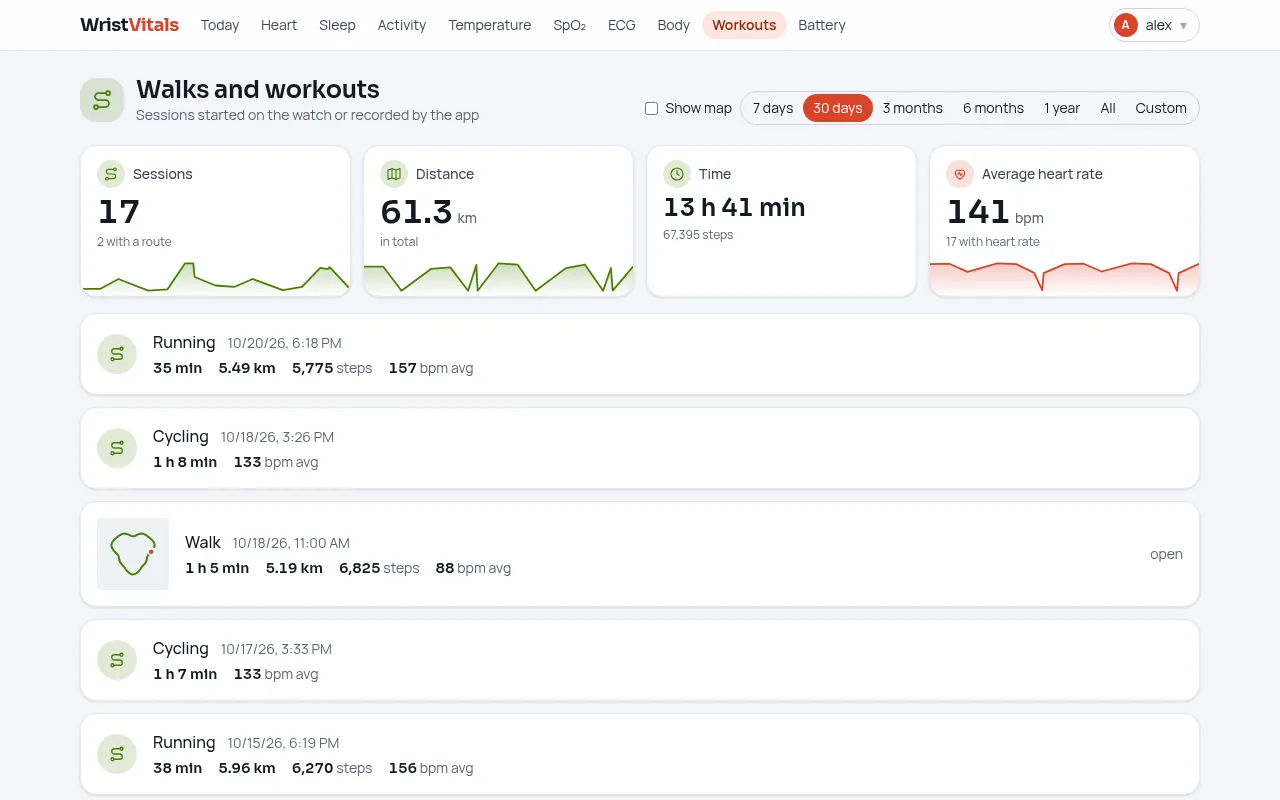Enable the Show map checkbox
This screenshot has height=800, width=1280.
651,108
